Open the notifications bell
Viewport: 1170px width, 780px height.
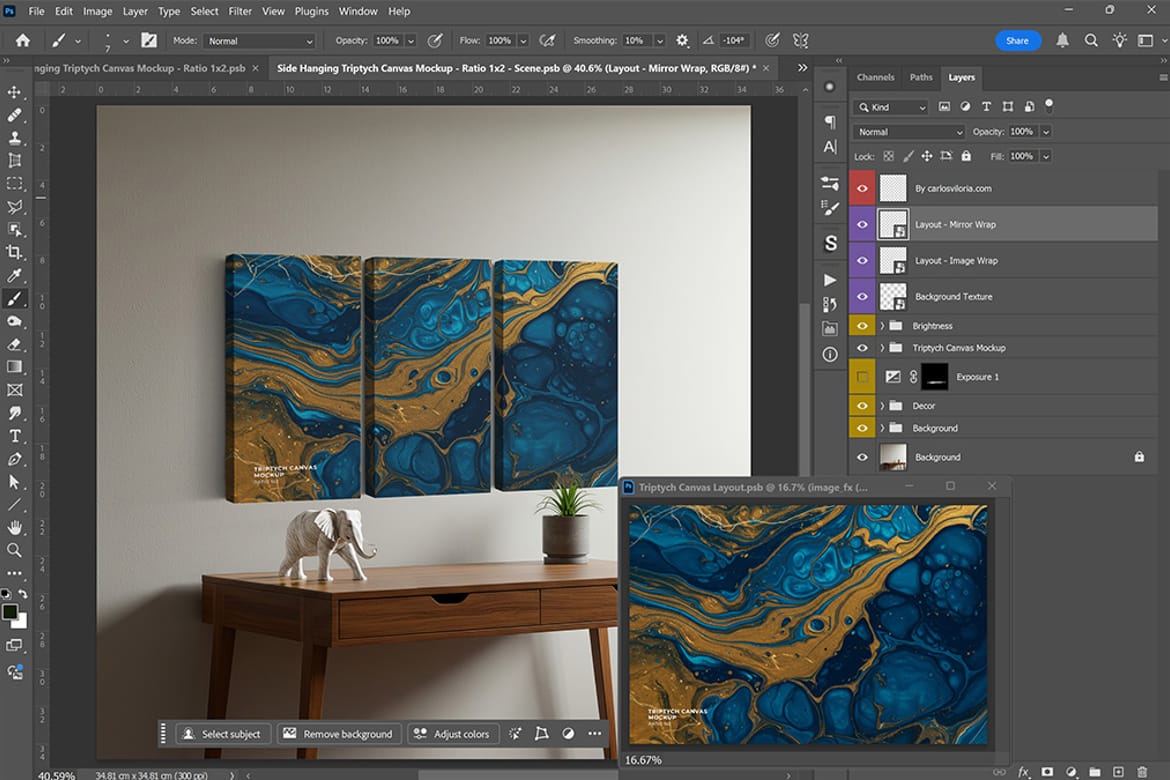1063,40
